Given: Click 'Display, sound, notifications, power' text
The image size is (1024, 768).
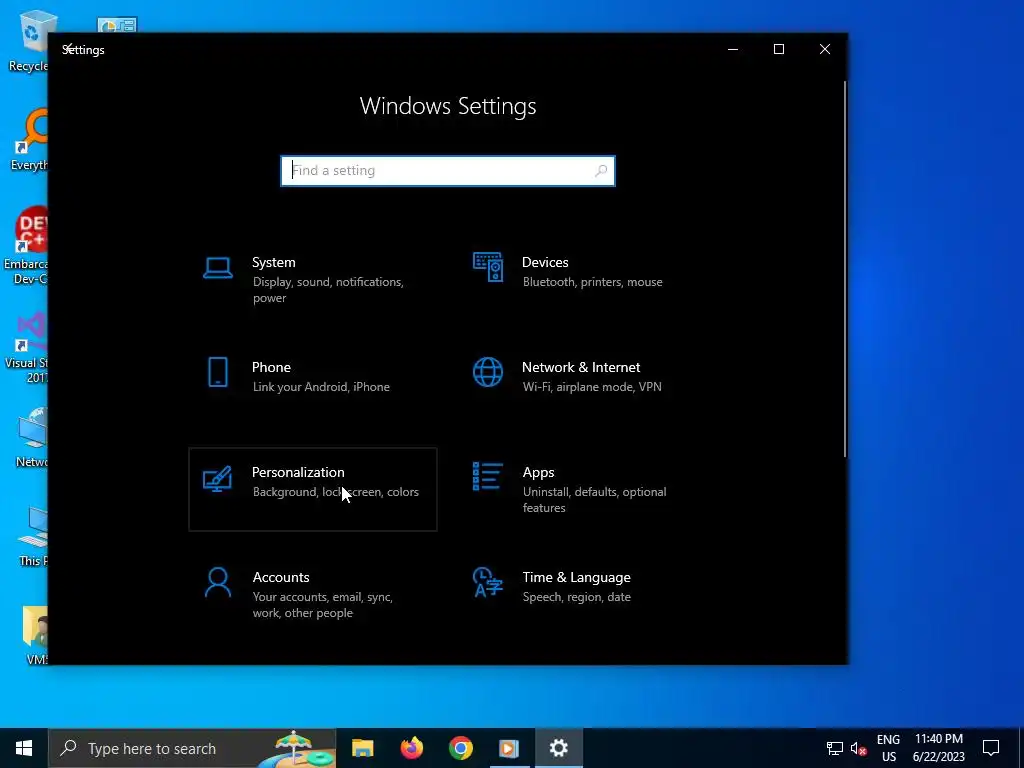Looking at the screenshot, I should click(328, 290).
